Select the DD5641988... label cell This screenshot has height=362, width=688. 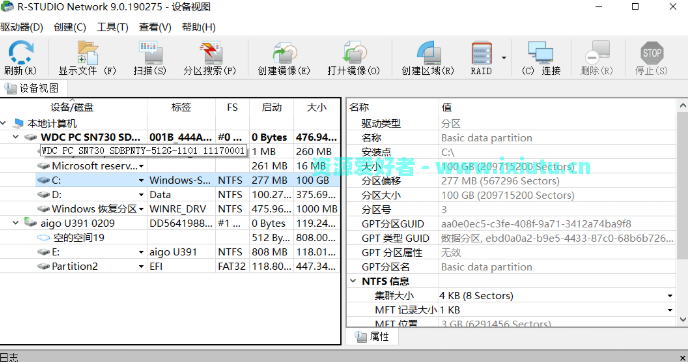(x=181, y=223)
